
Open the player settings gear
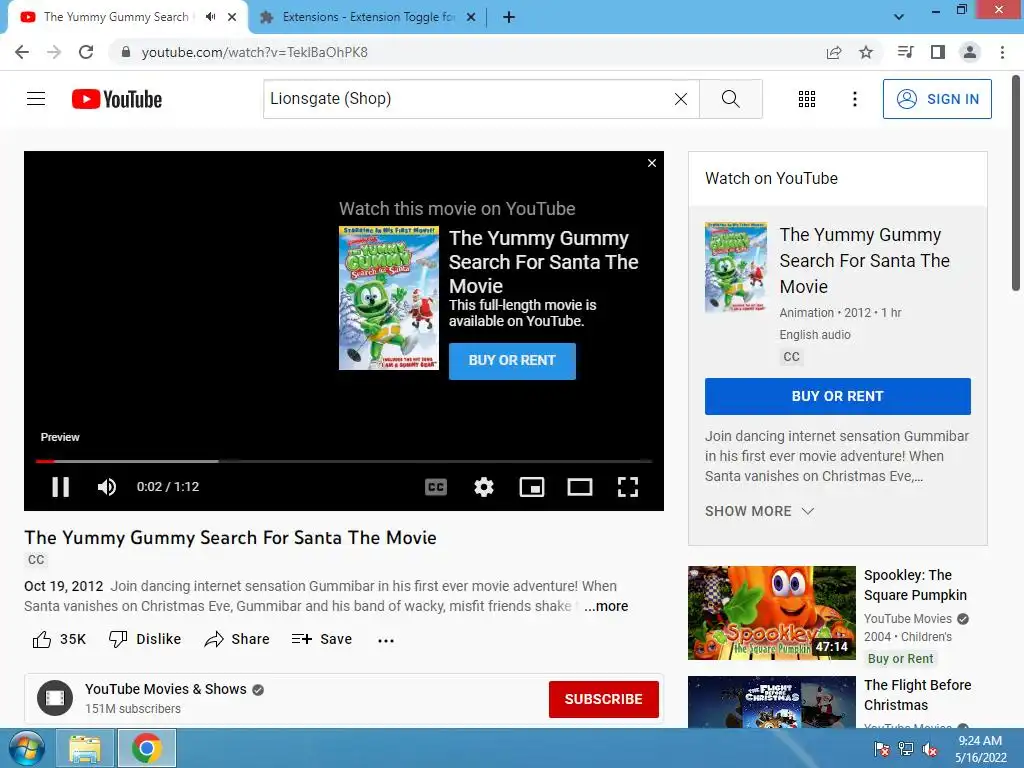[484, 487]
